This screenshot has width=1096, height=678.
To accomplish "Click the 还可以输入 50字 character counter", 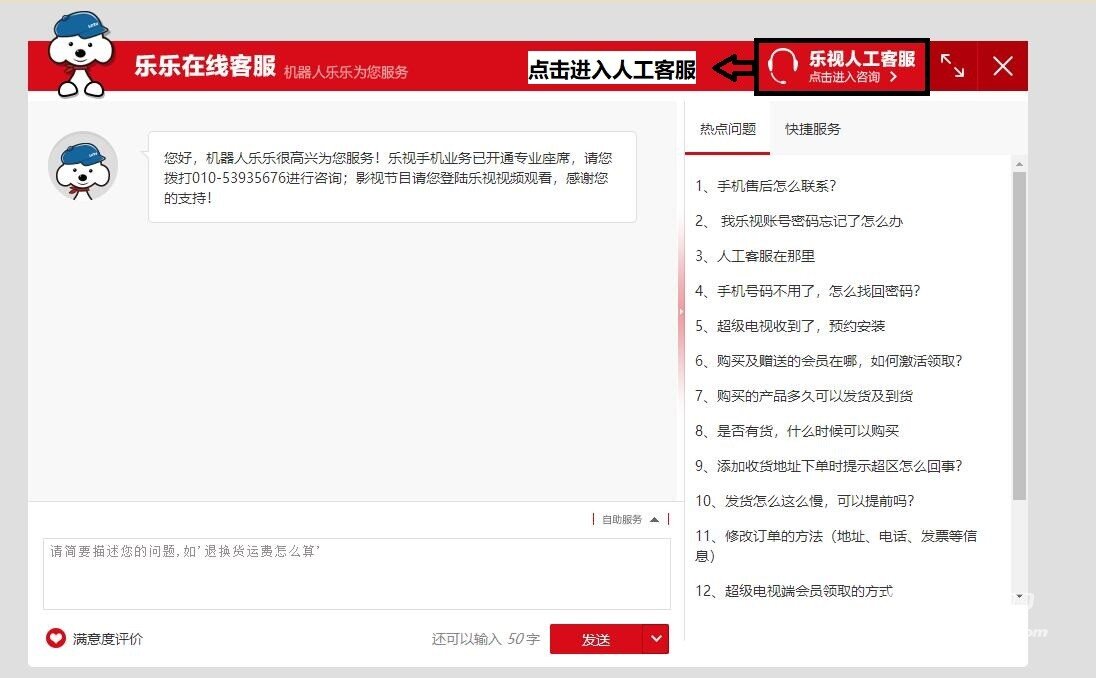I will 486,638.
